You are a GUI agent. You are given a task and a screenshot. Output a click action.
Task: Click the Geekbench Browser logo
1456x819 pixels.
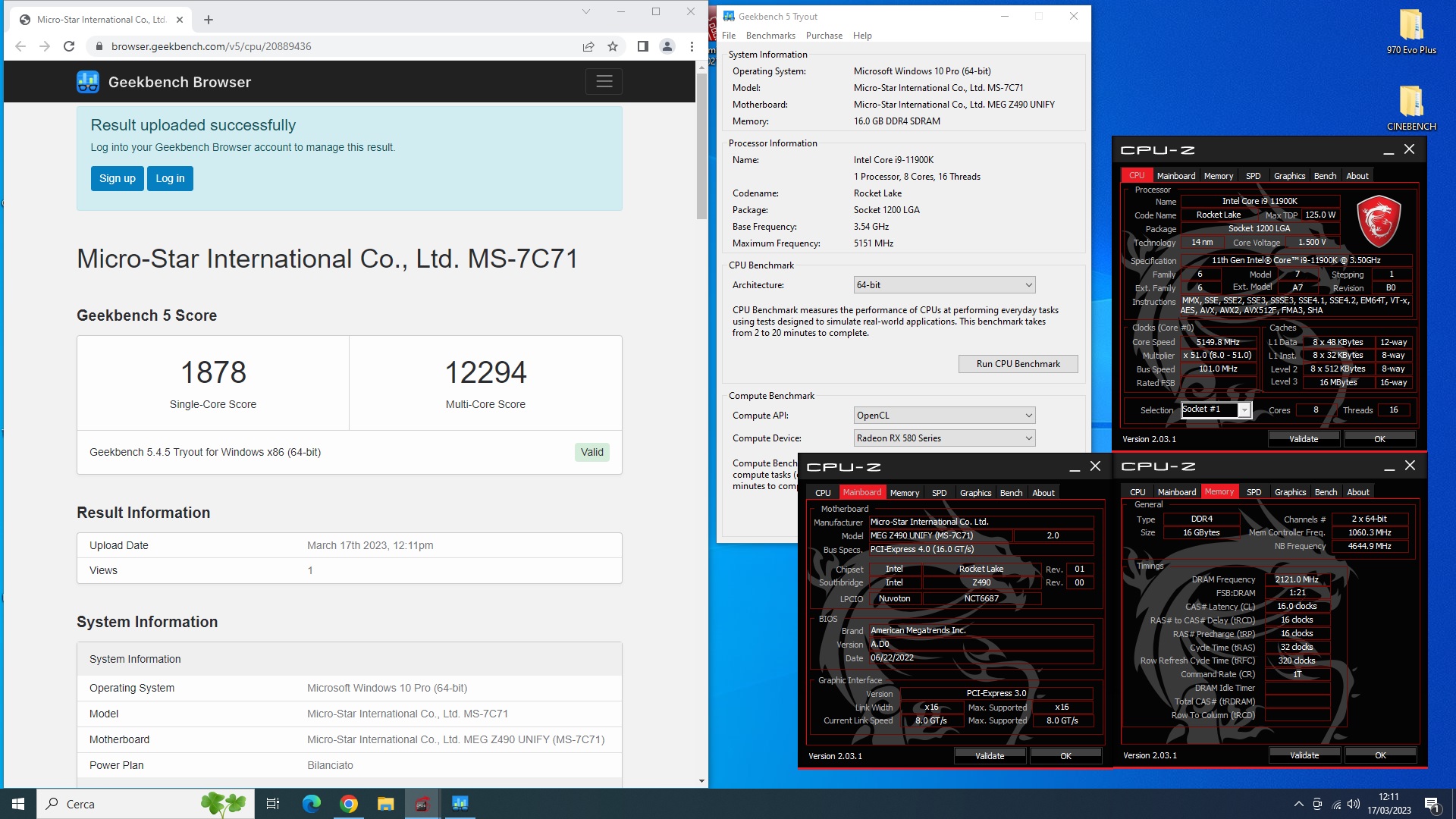164,82
